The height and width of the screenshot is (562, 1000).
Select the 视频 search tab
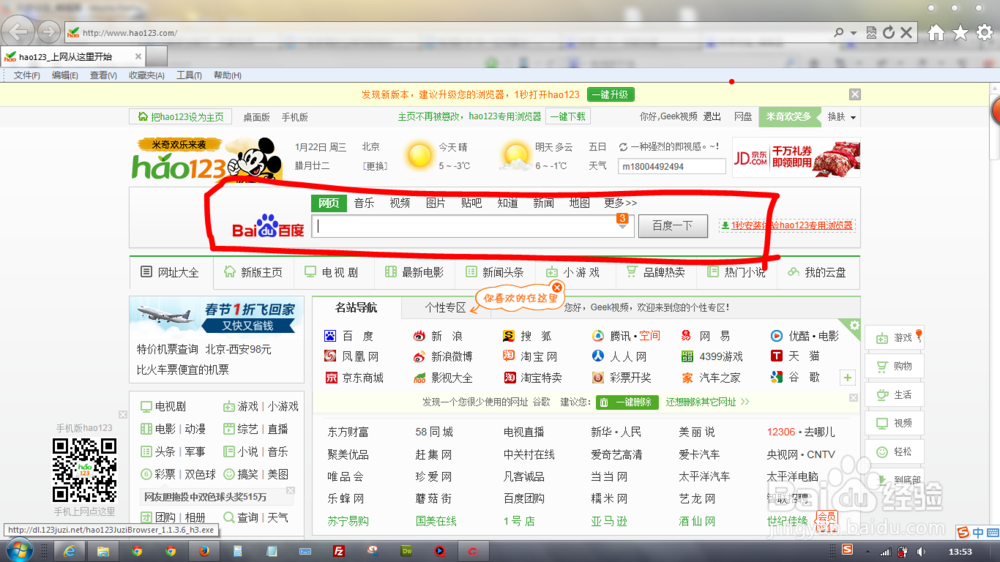[x=400, y=203]
